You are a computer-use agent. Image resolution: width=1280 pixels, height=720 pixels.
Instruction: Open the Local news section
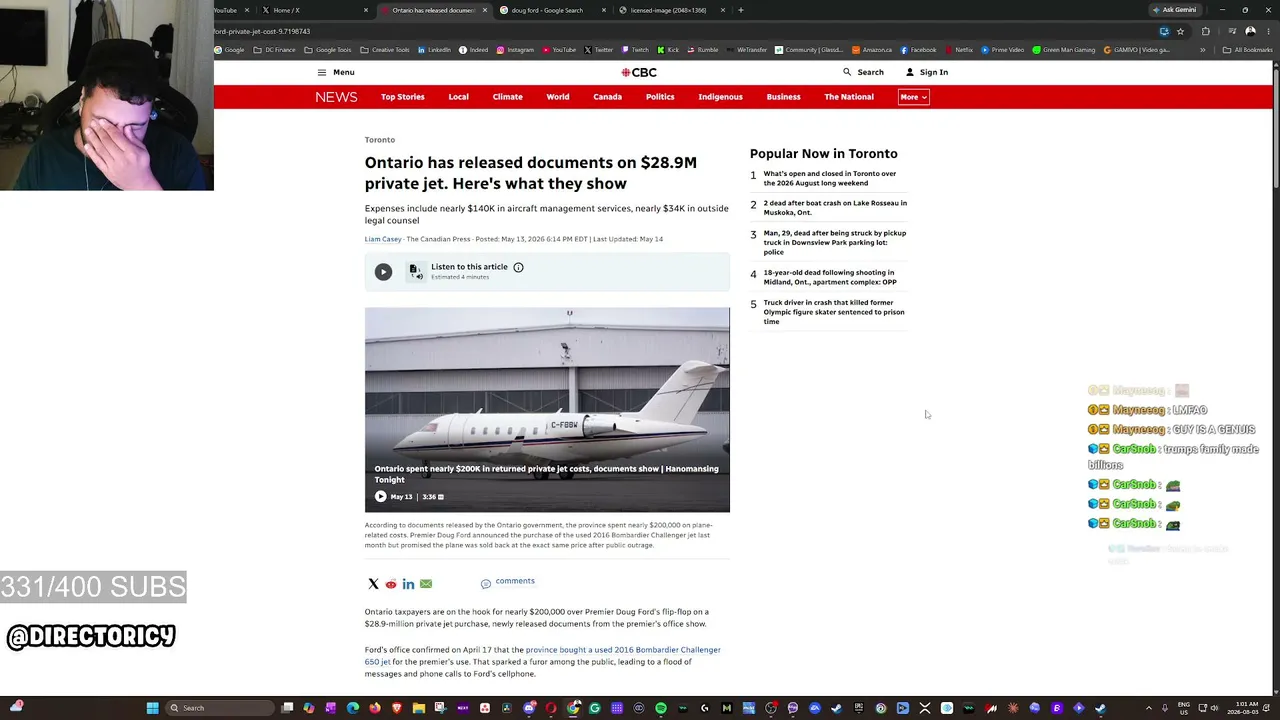pyautogui.click(x=458, y=97)
